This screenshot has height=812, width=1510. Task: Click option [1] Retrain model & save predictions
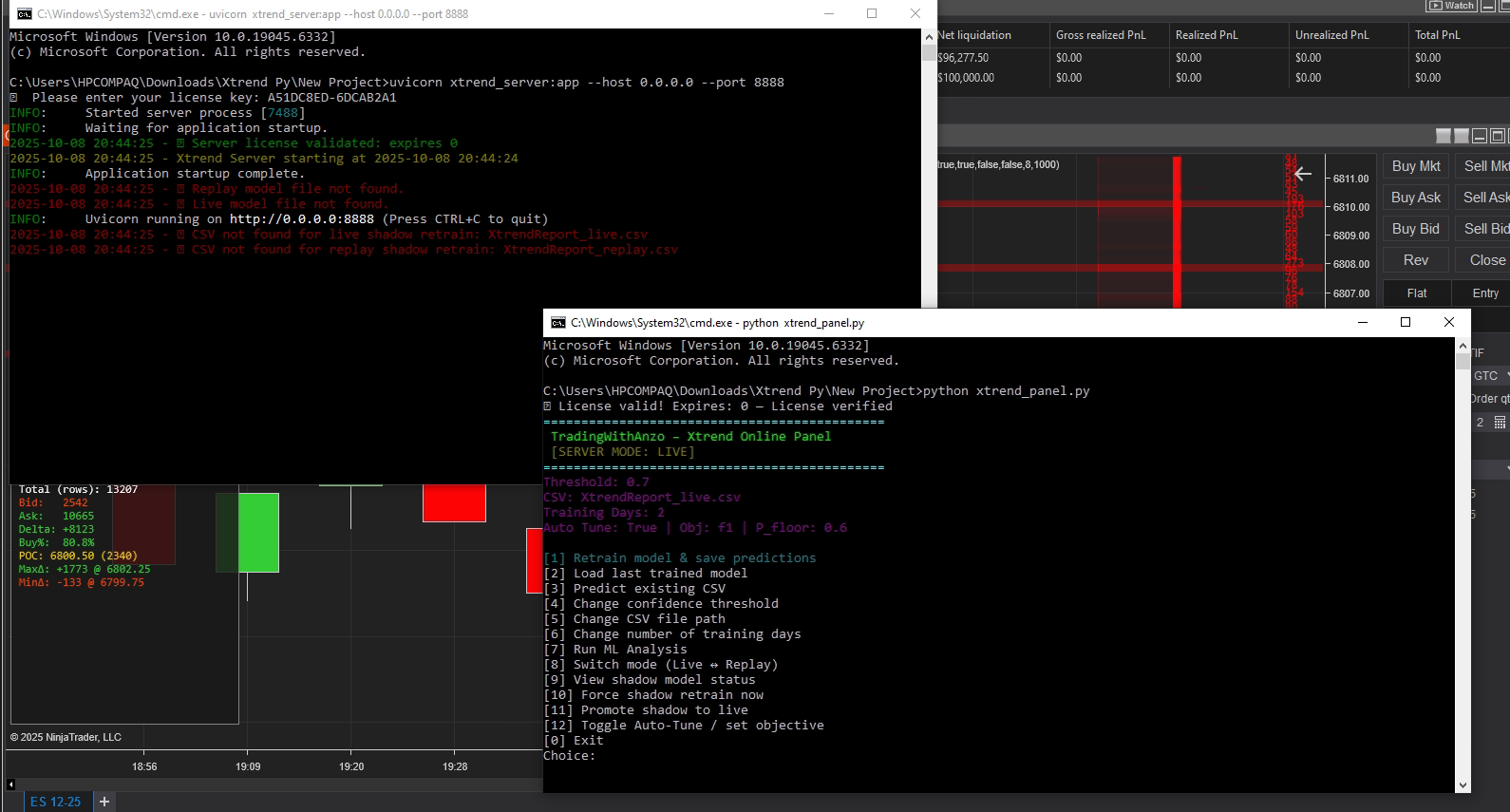click(680, 558)
